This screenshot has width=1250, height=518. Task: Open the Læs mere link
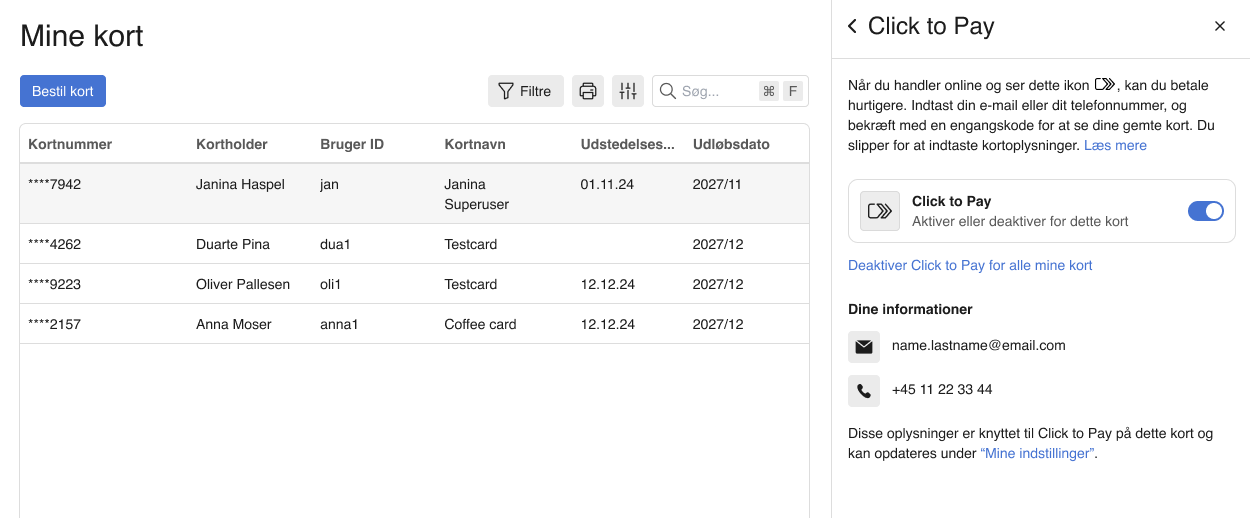click(1115, 146)
